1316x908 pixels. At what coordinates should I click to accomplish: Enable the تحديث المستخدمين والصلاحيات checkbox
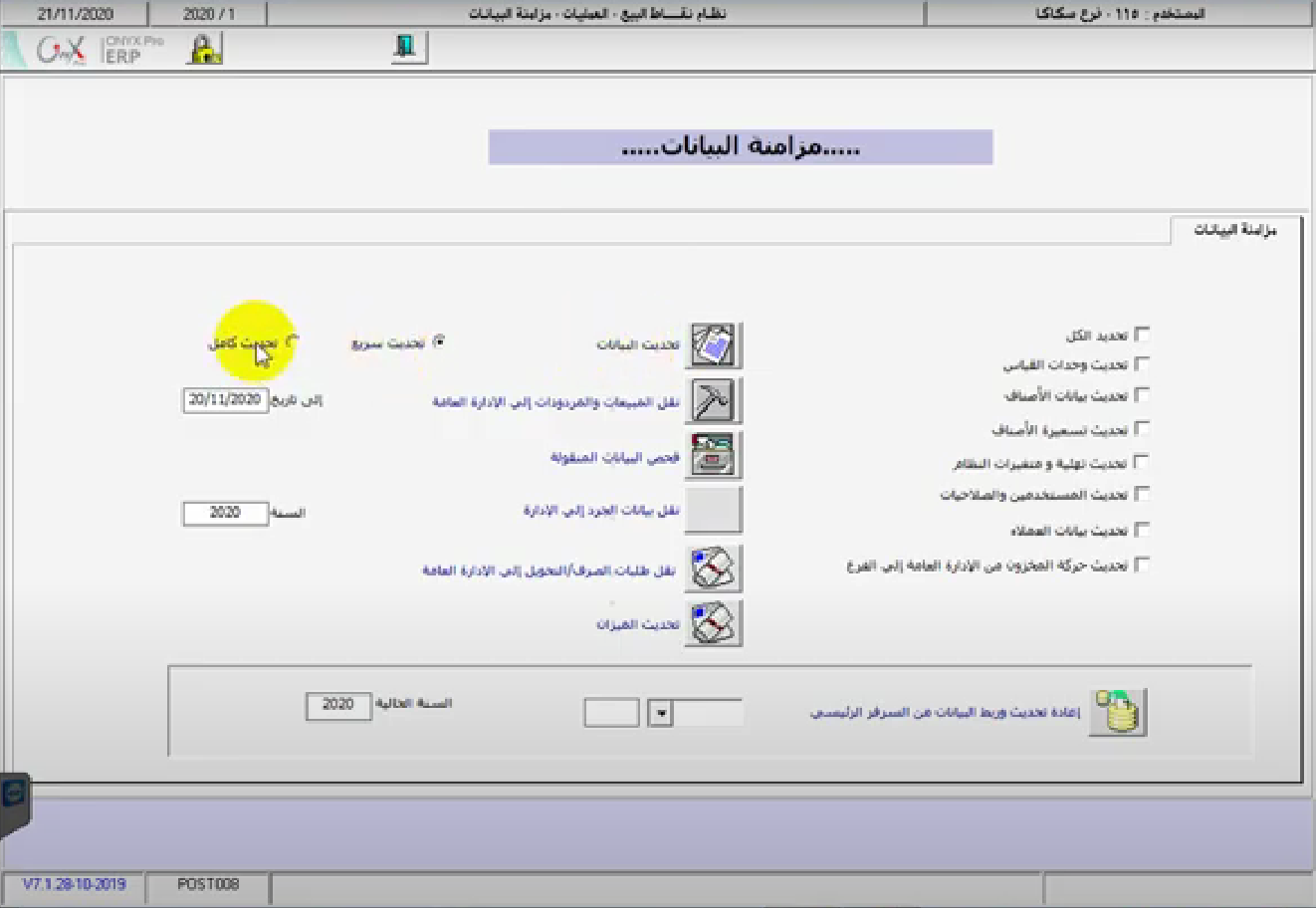click(1142, 494)
